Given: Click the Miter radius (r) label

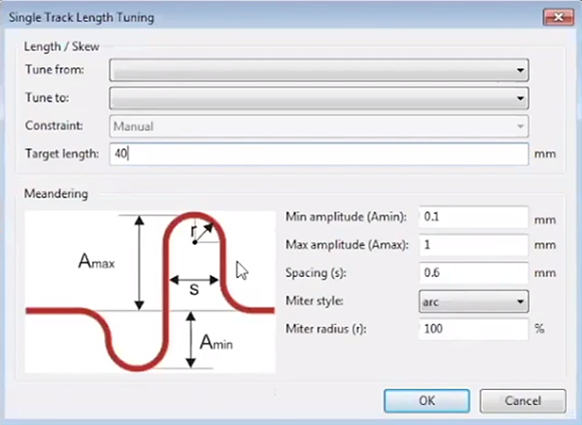Looking at the screenshot, I should pos(326,329).
